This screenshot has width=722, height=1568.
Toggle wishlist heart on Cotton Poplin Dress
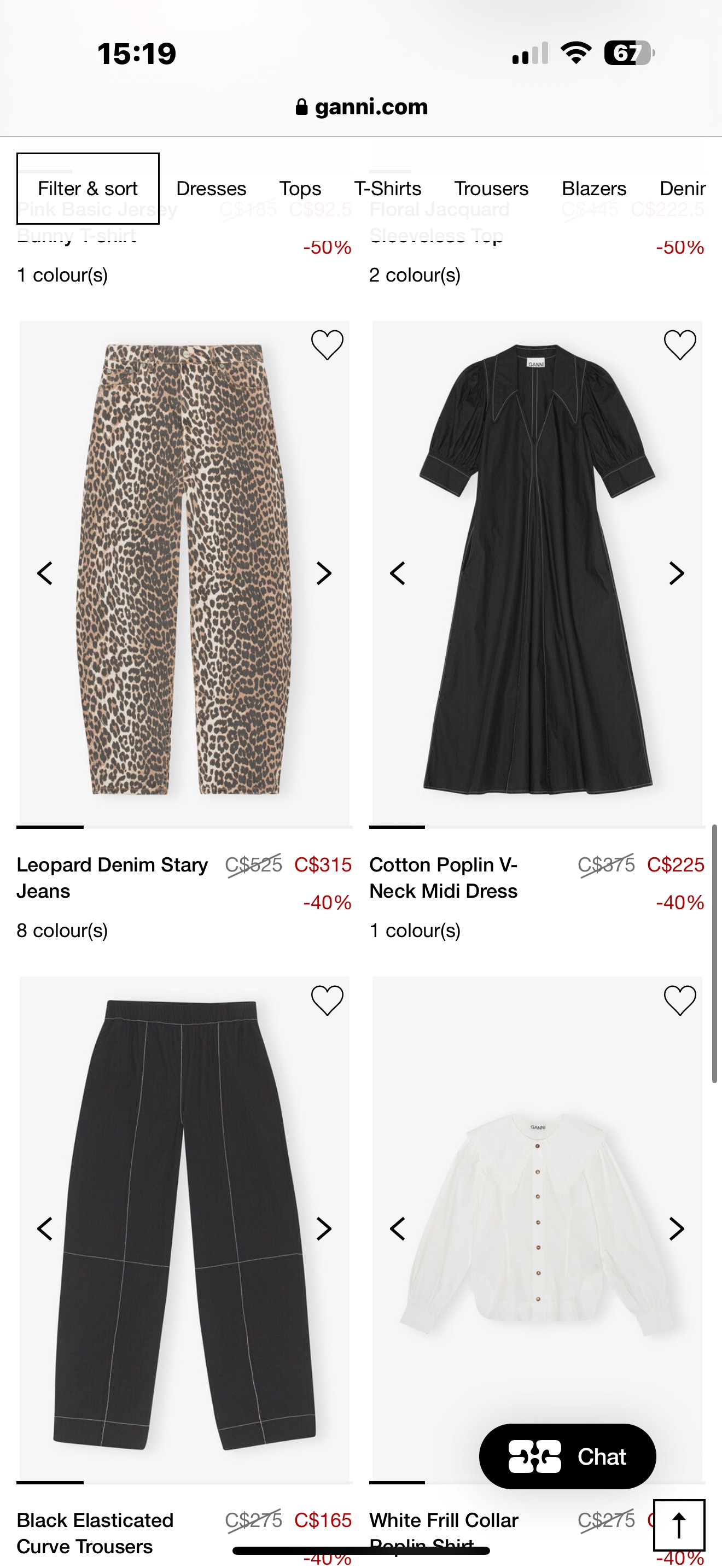(679, 345)
